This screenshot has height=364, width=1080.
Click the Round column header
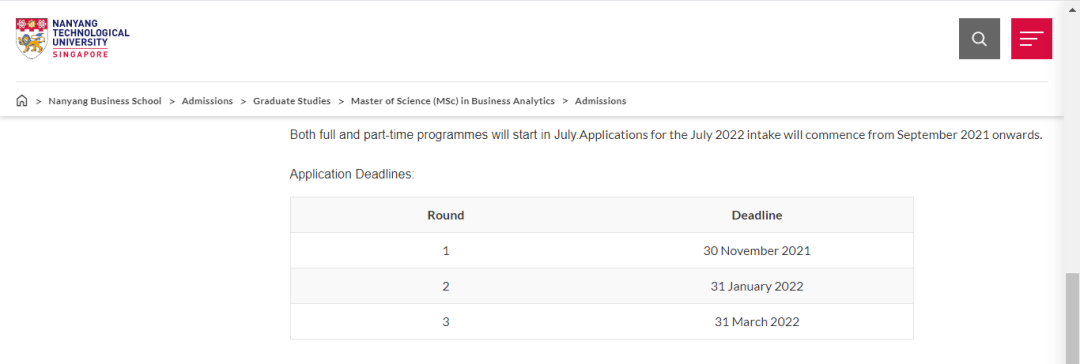[446, 215]
